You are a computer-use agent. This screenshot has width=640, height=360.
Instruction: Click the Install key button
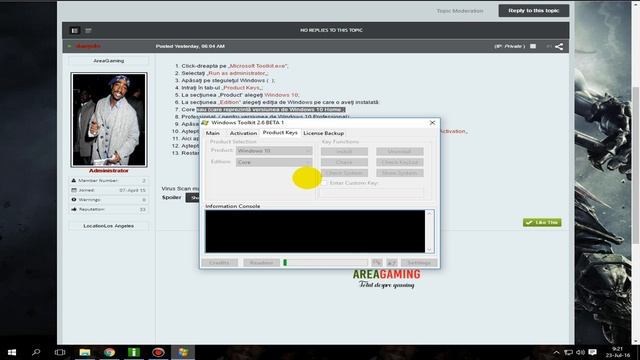(x=344, y=151)
